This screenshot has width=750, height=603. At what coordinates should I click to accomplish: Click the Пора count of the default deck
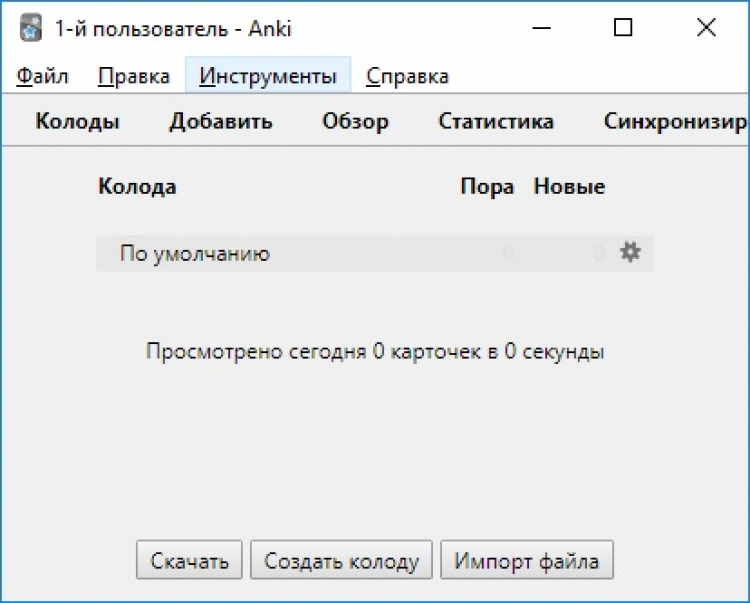tap(508, 254)
